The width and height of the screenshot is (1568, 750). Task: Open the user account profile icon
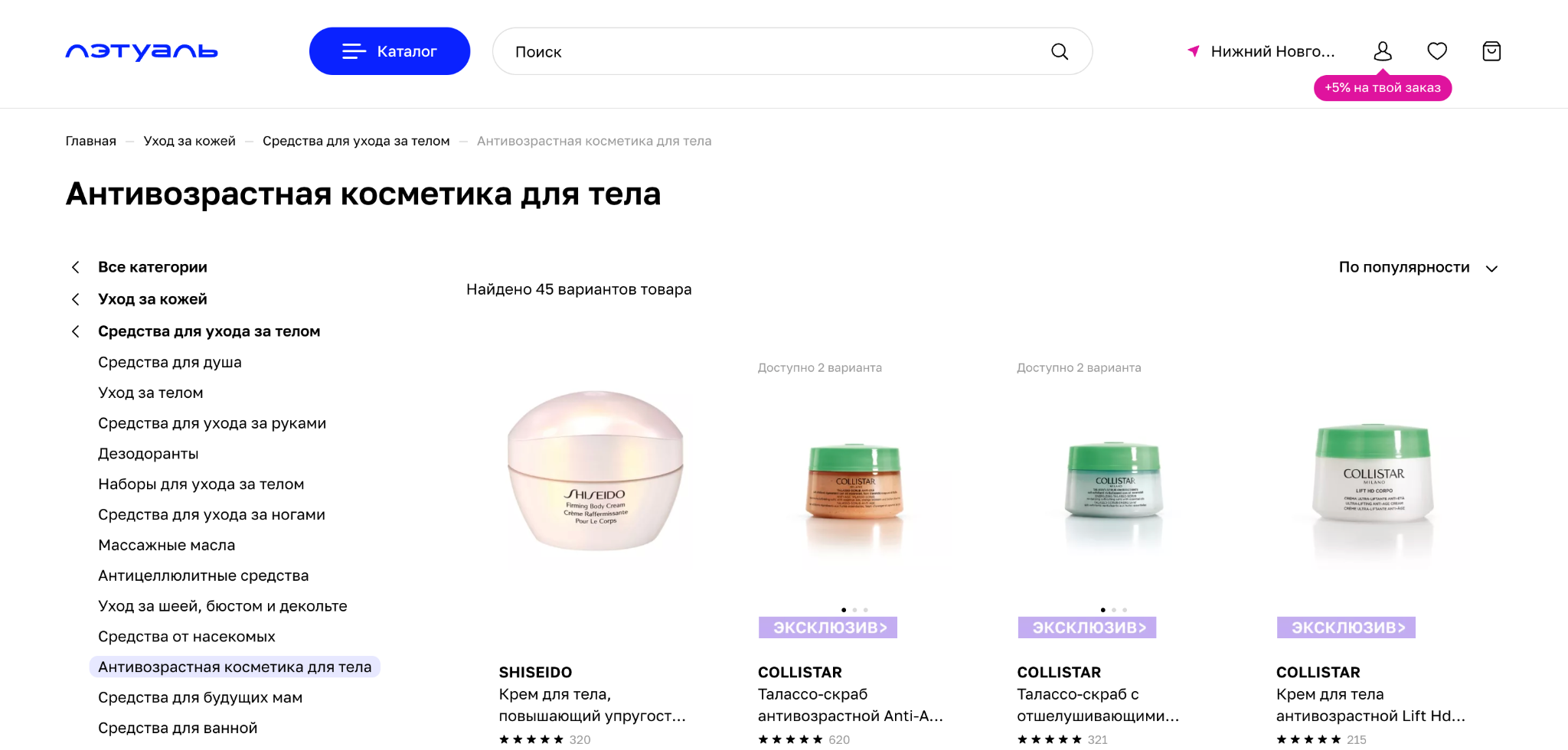click(1383, 51)
